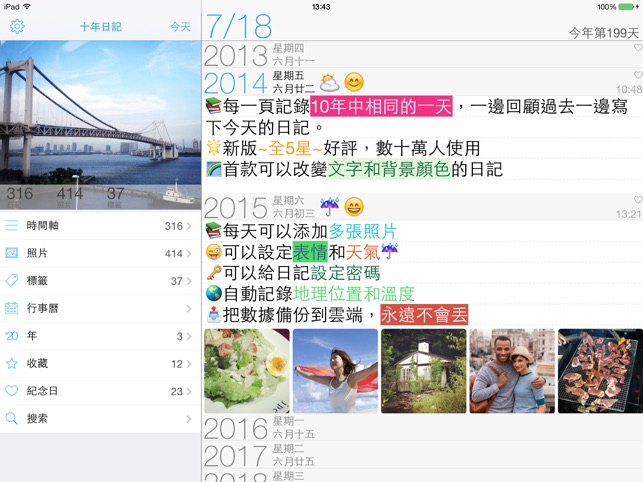Tap 316 日記 count on cover
This screenshot has width=643, height=482.
19,196
